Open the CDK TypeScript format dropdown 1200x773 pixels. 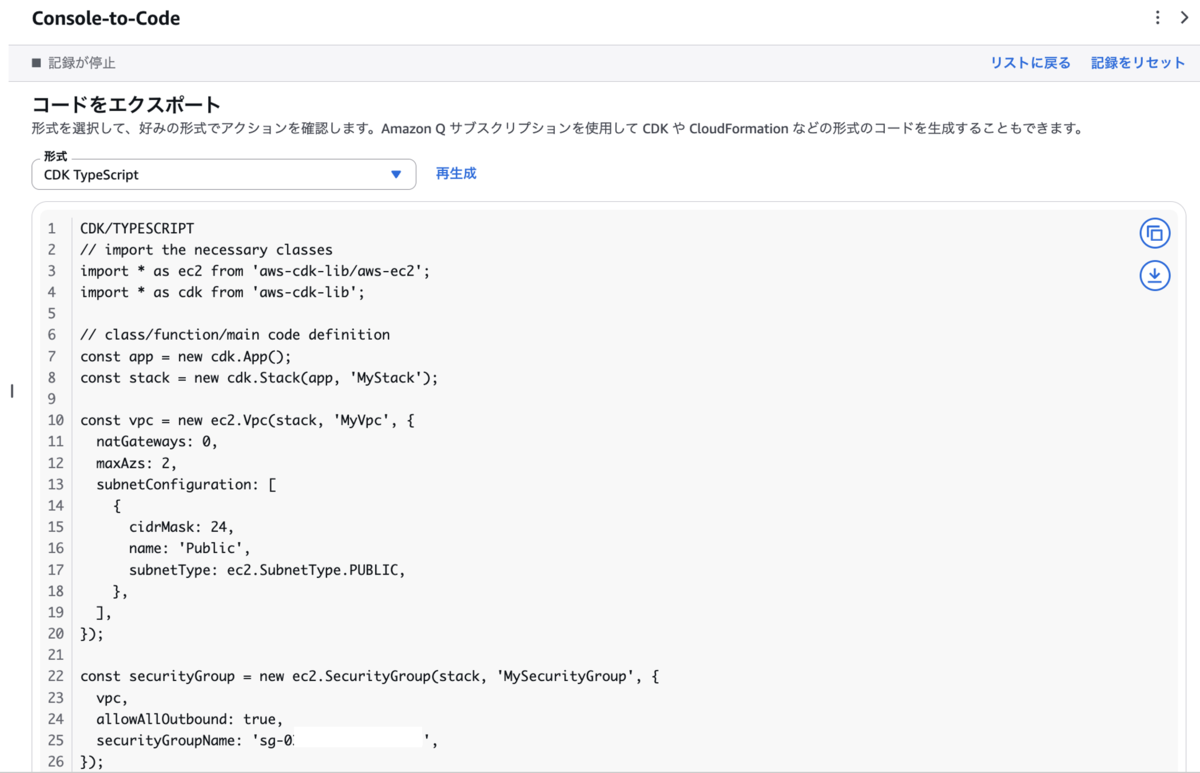(x=224, y=174)
